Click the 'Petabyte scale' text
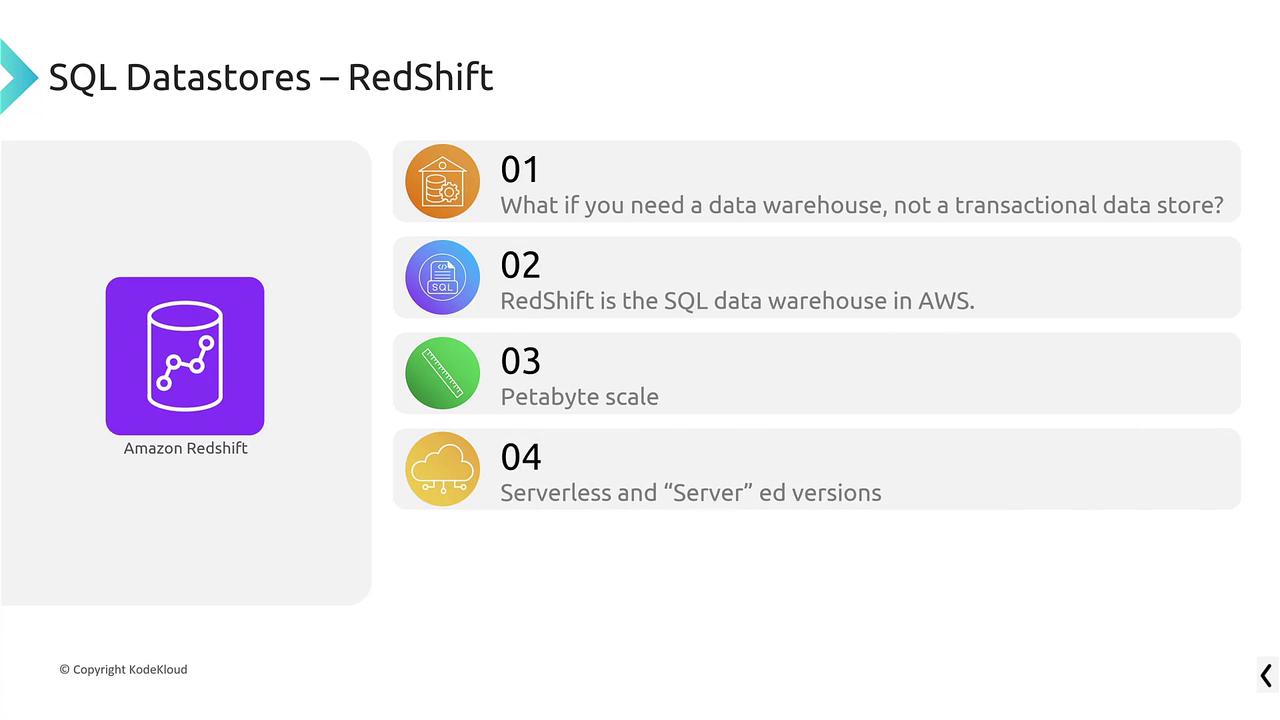Viewport: 1280px width, 720px height. [579, 397]
